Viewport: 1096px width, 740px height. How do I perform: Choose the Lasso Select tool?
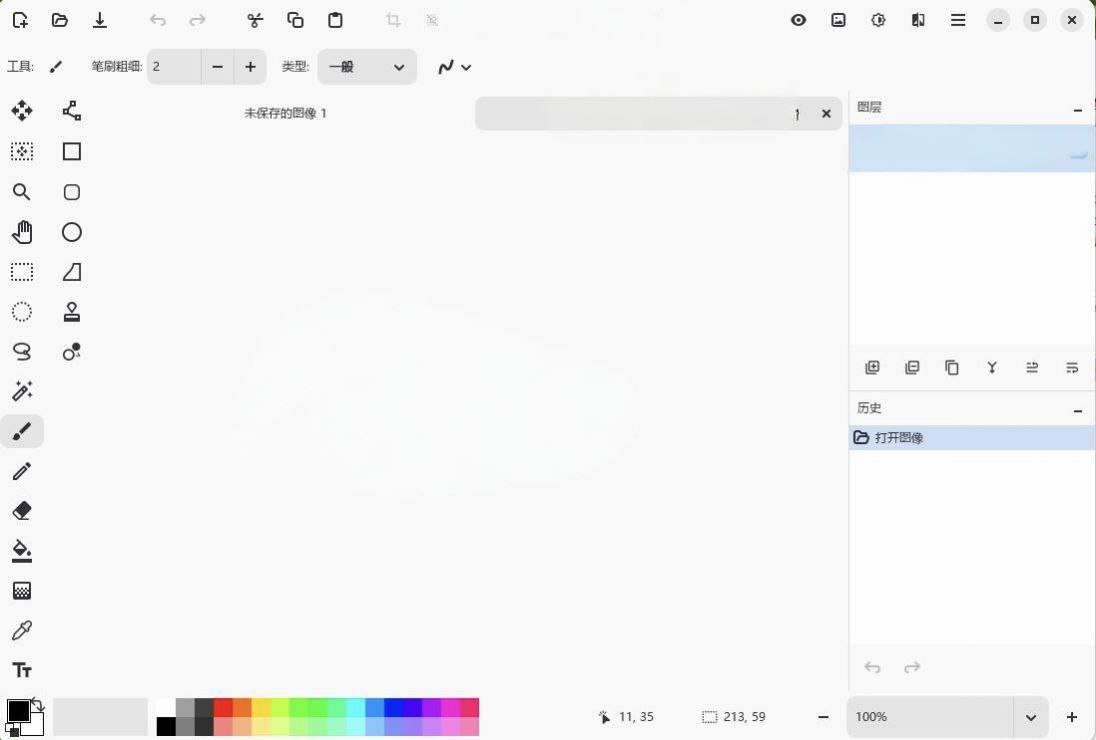tap(22, 352)
